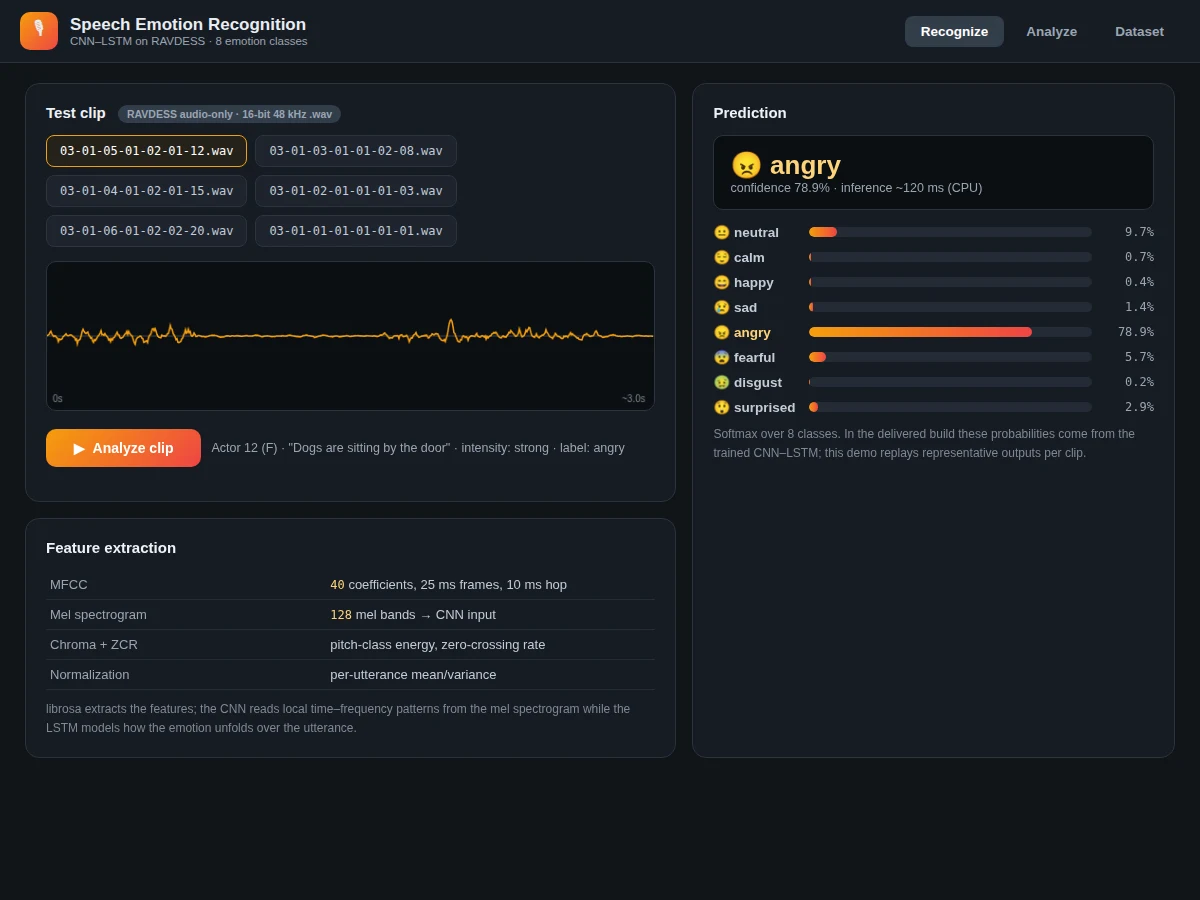Select clip 03-01-05-01-02-01-12.wav

[146, 151]
